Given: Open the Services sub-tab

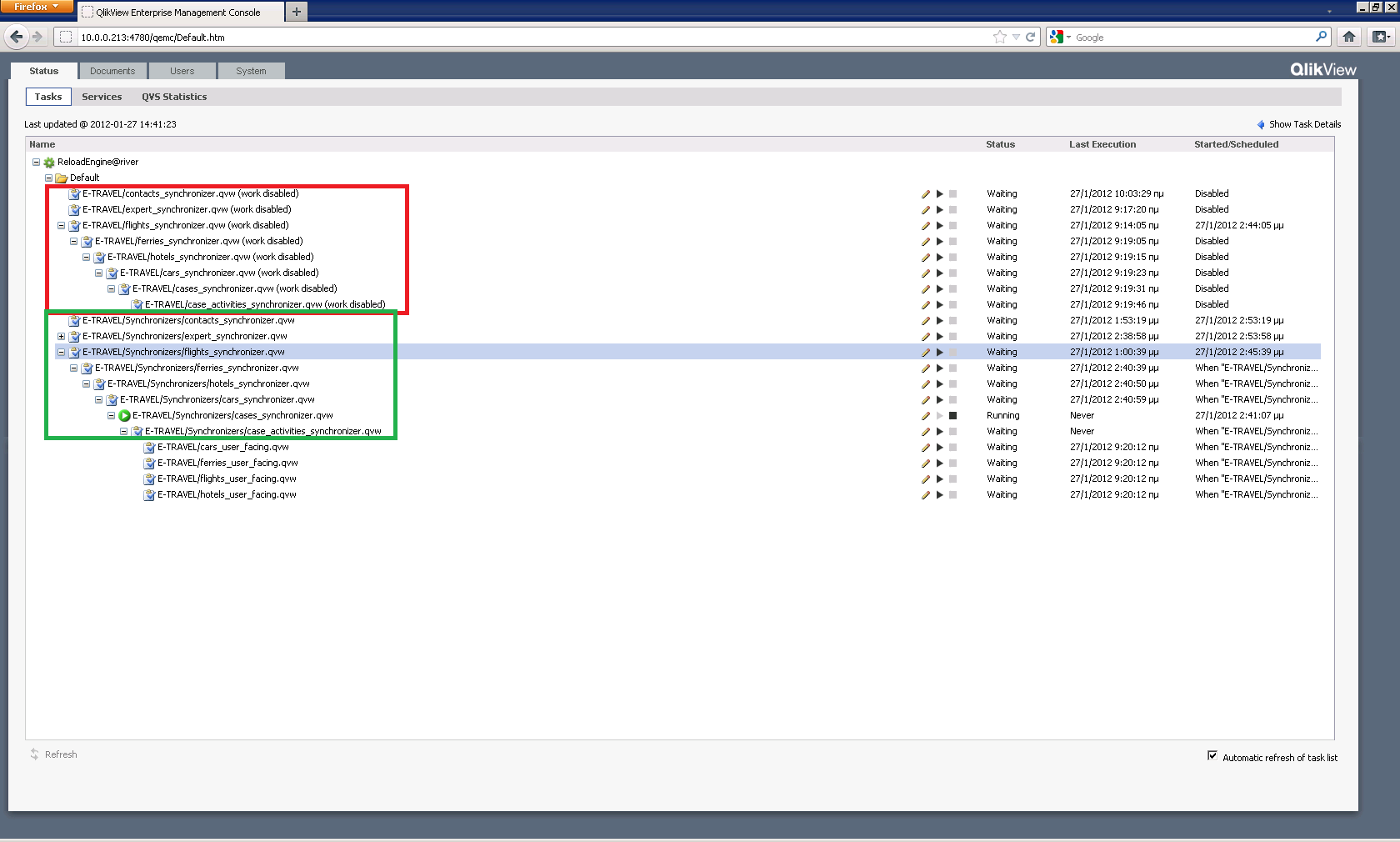Looking at the screenshot, I should click(x=102, y=97).
